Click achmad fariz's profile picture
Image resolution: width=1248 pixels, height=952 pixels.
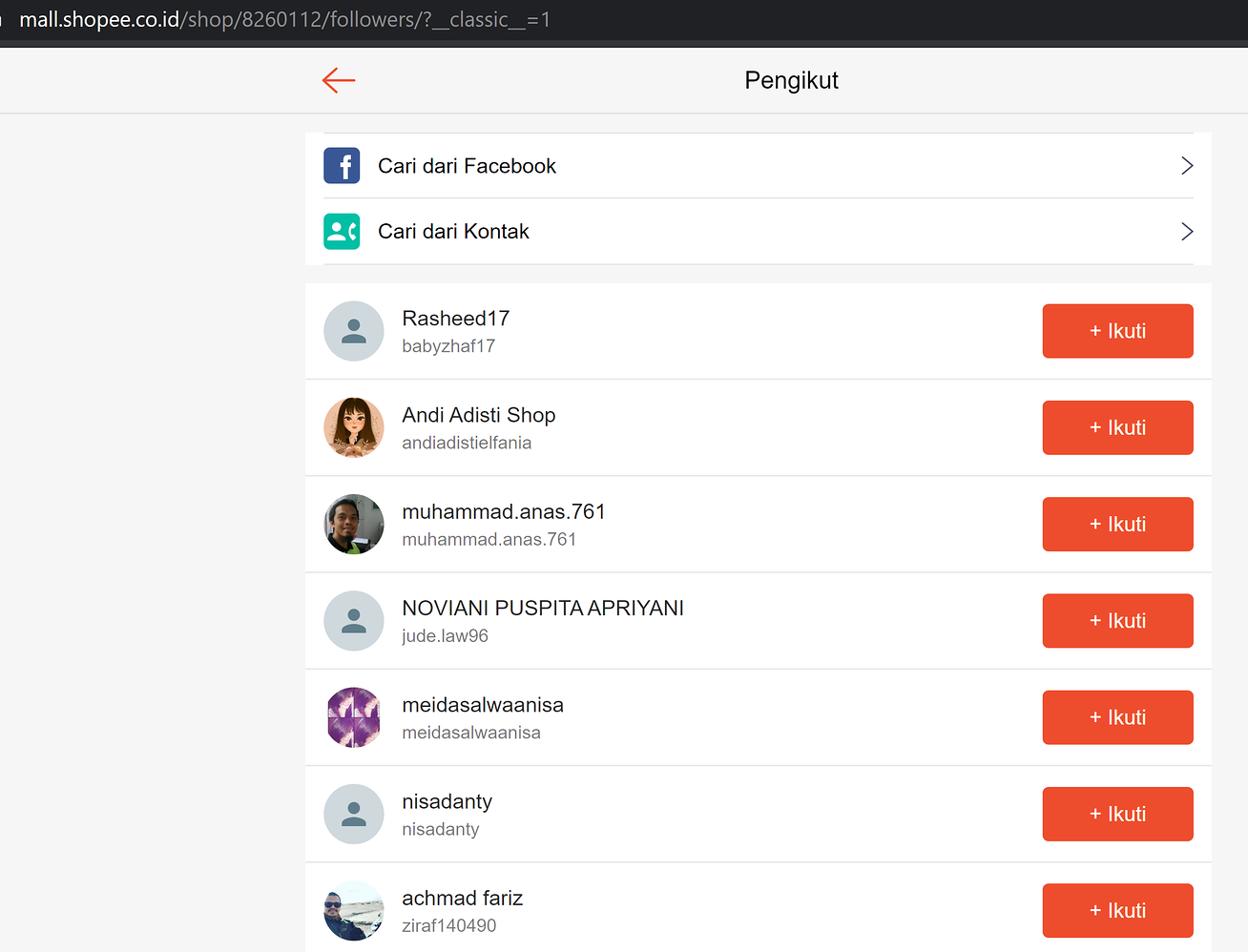354,911
